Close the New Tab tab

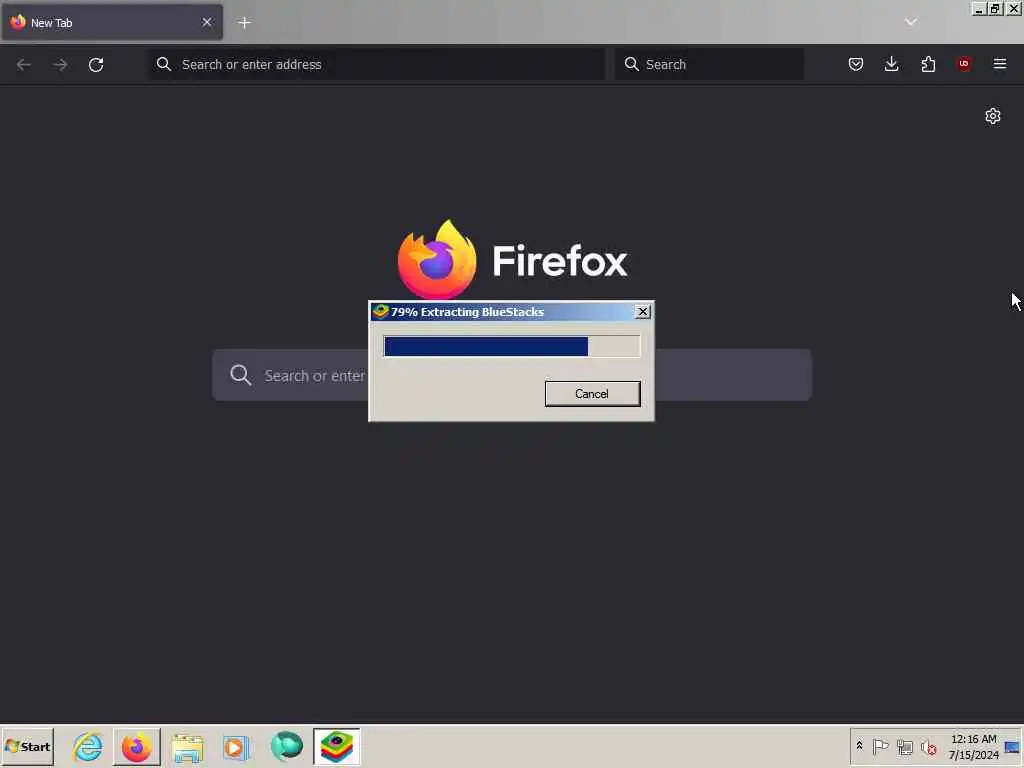pos(207,22)
